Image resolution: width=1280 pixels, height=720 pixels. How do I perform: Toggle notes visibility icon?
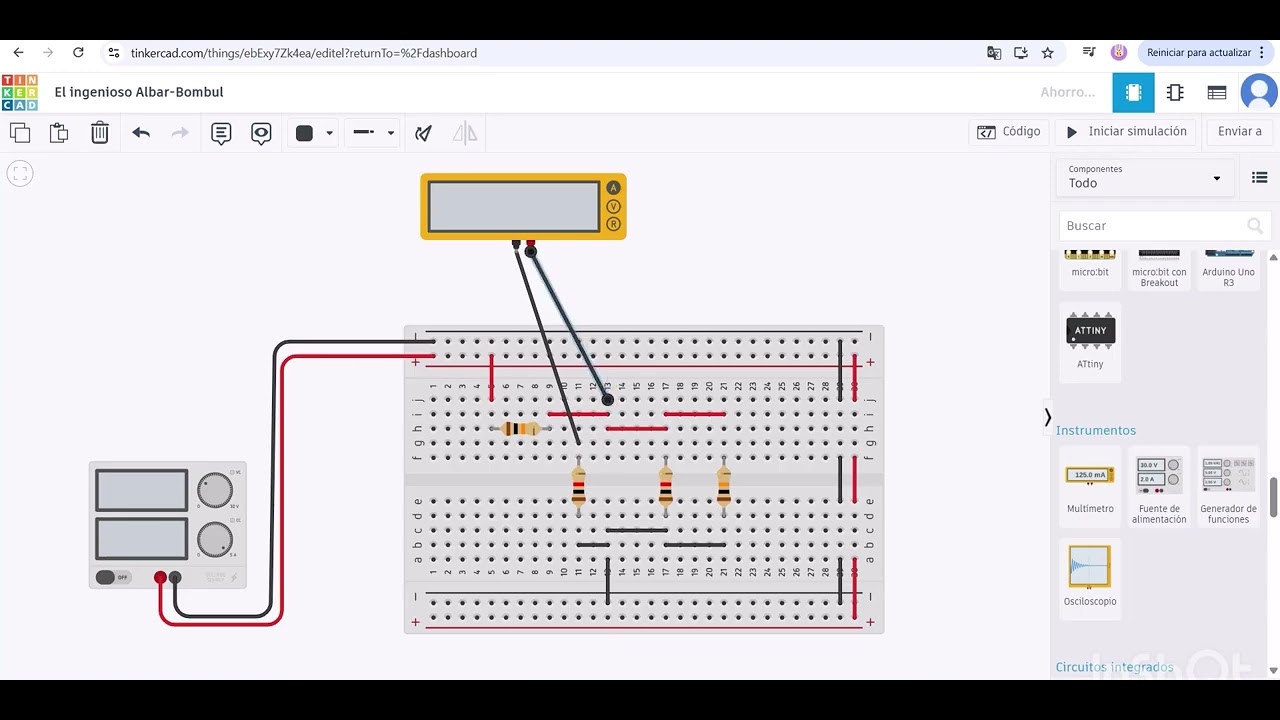(261, 133)
